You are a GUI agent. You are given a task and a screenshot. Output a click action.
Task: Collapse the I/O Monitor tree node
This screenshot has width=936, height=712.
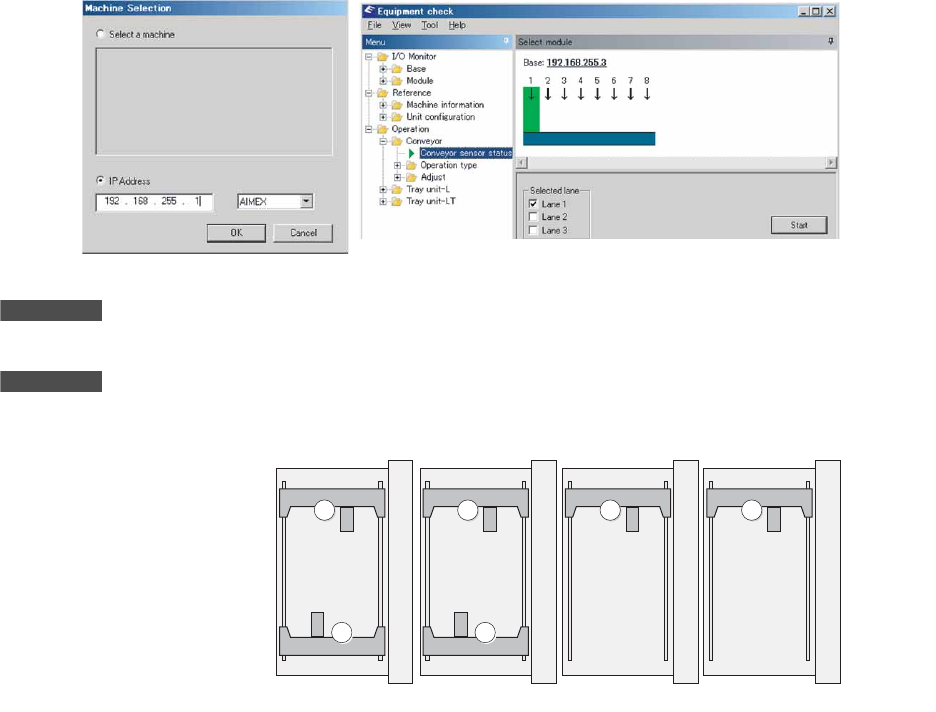point(369,57)
